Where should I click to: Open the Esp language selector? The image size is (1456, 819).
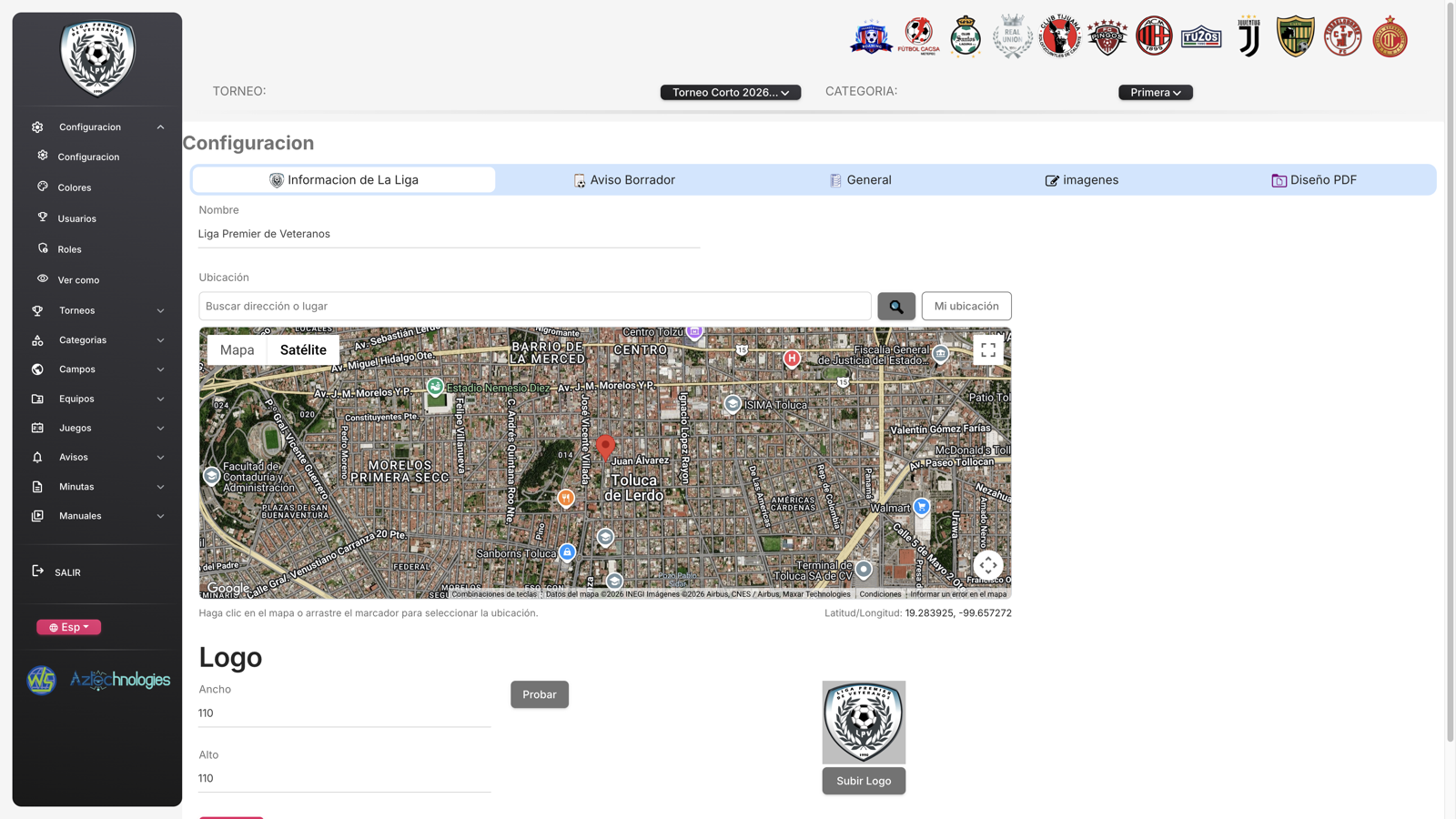click(69, 627)
